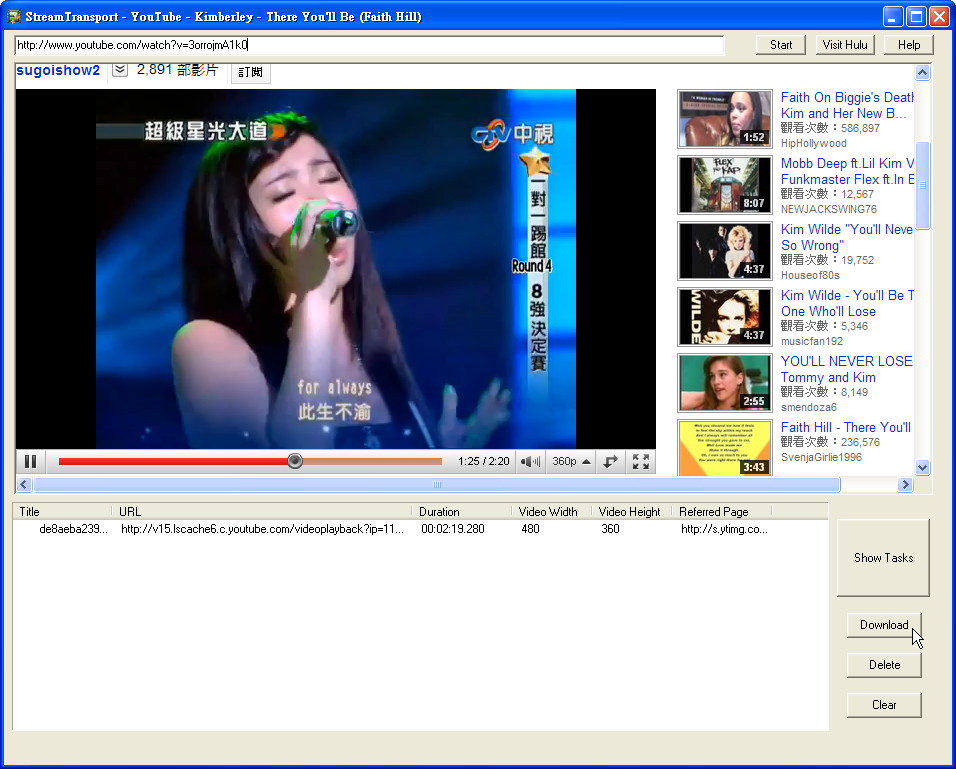The image size is (956, 769).
Task: Click the Delete button
Action: pos(884,665)
